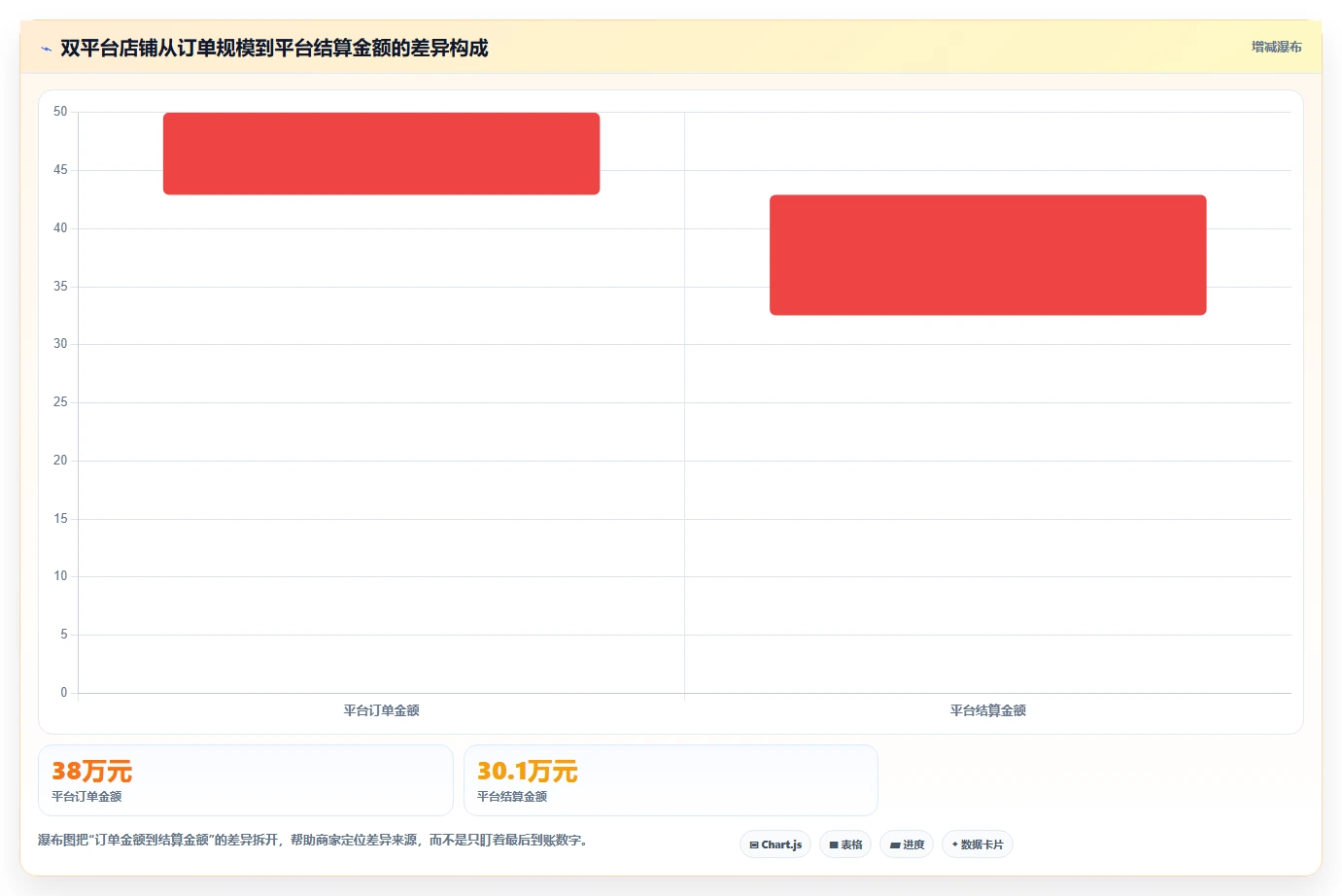The height and width of the screenshot is (896, 1342).
Task: Click the 38万元 data card
Action: tap(246, 780)
